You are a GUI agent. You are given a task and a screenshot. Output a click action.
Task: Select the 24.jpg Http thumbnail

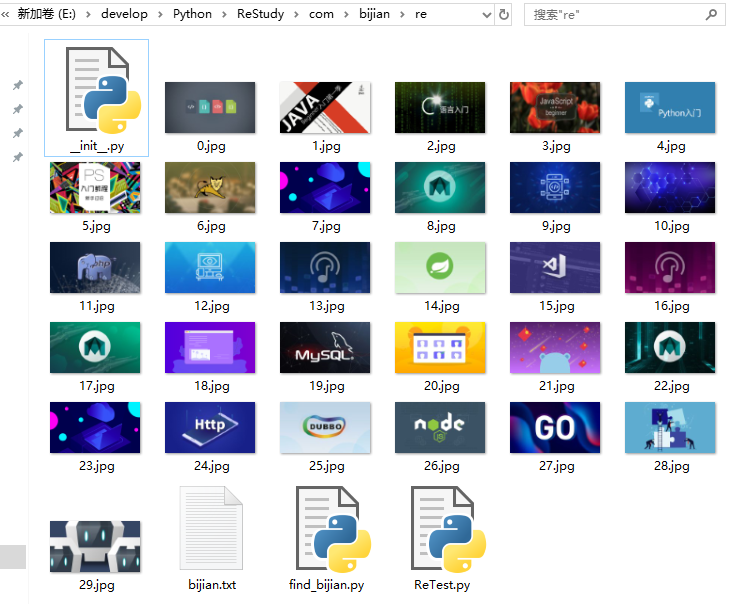pos(210,427)
